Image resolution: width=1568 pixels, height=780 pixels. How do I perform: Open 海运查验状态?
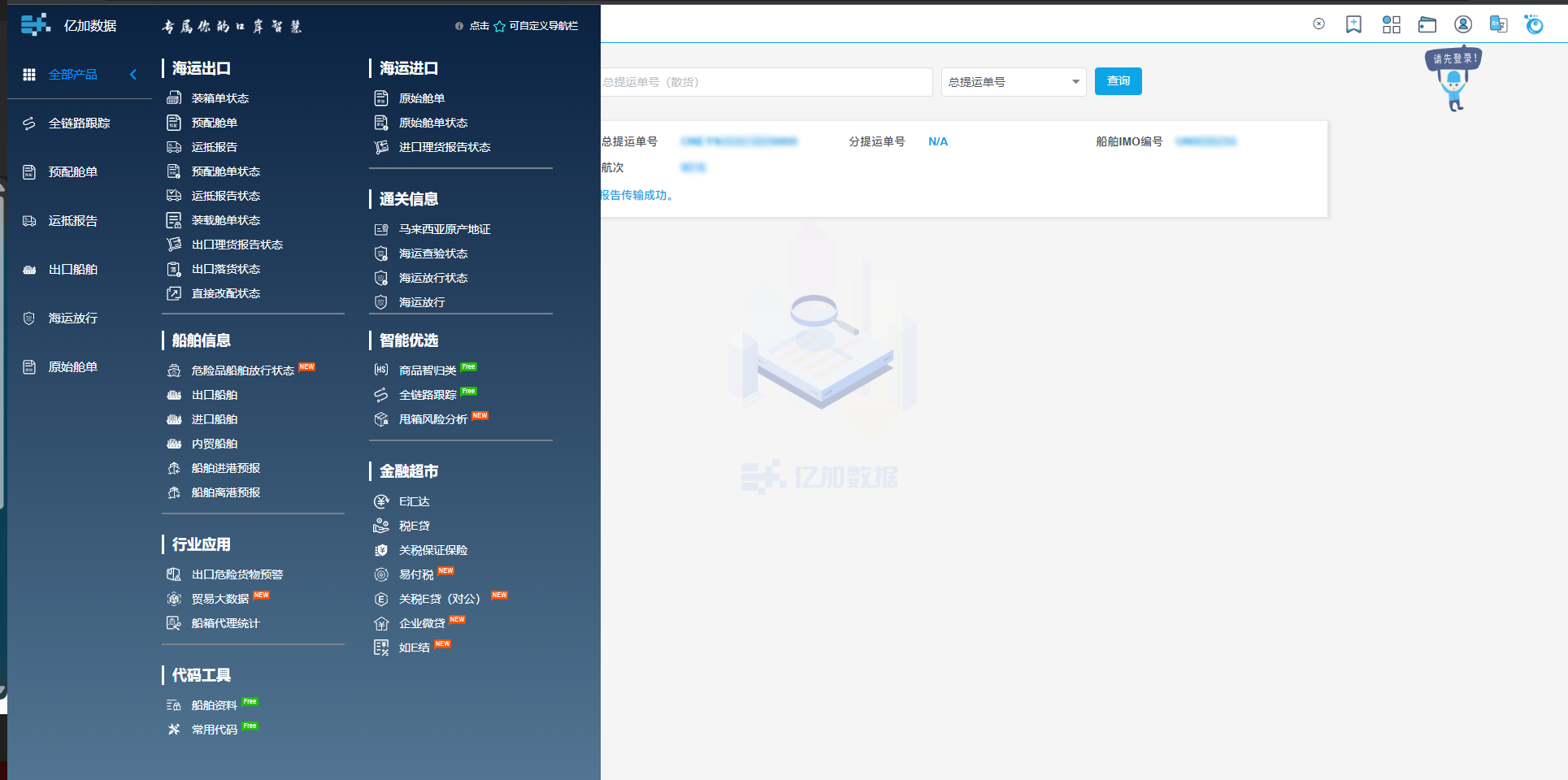(x=433, y=253)
